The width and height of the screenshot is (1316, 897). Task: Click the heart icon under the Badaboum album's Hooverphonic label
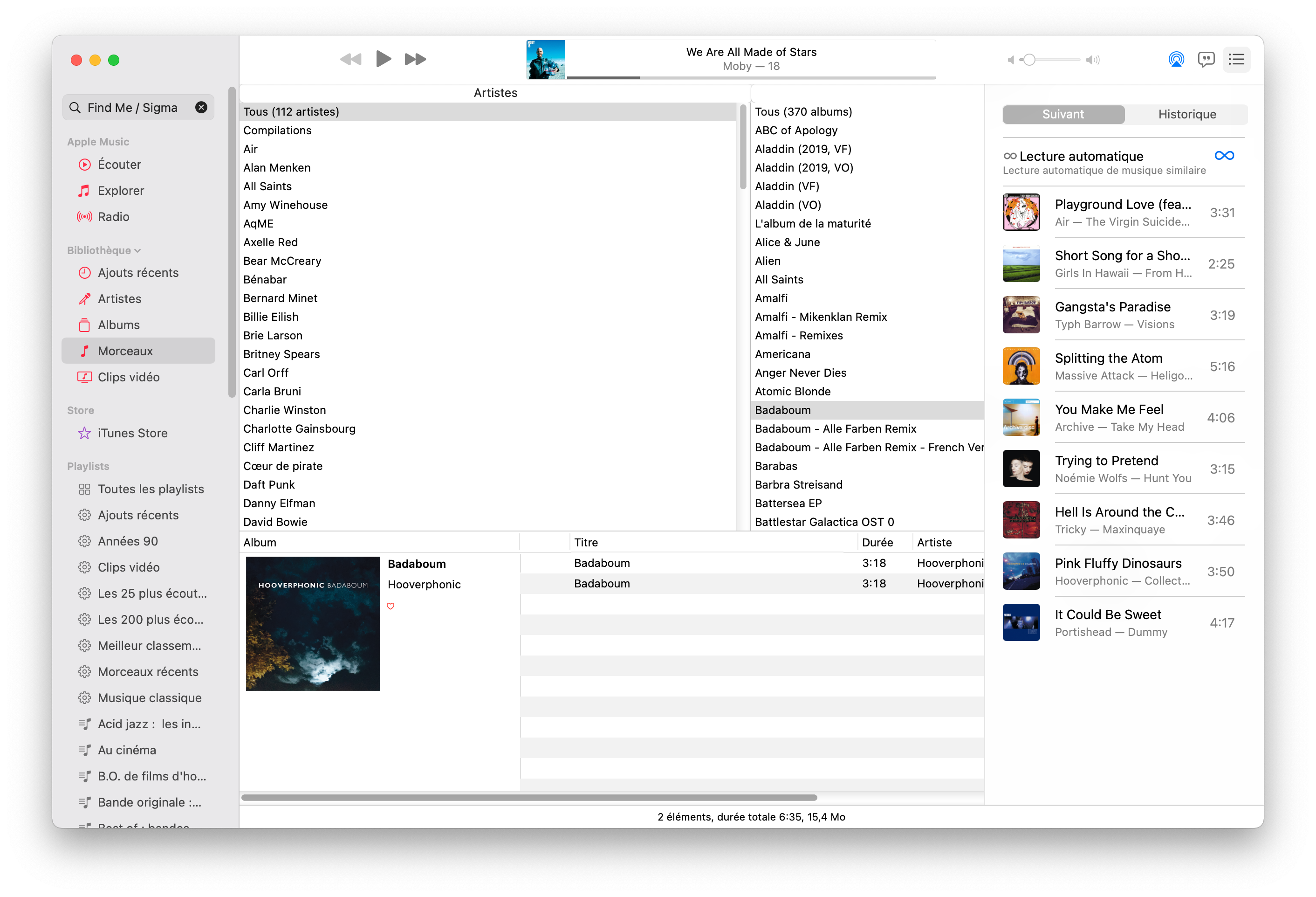[390, 606]
